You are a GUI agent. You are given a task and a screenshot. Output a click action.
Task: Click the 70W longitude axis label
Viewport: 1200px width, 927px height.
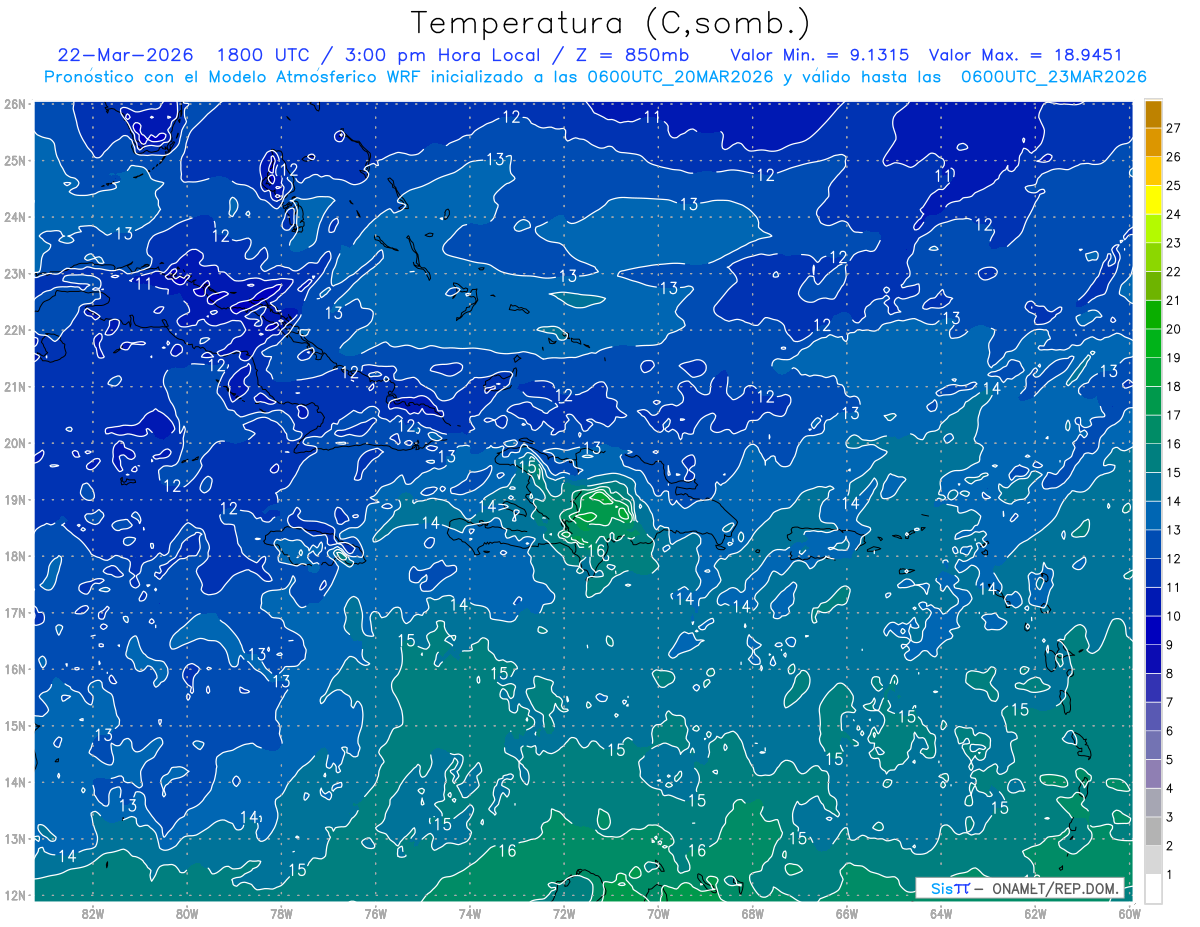coord(658,913)
